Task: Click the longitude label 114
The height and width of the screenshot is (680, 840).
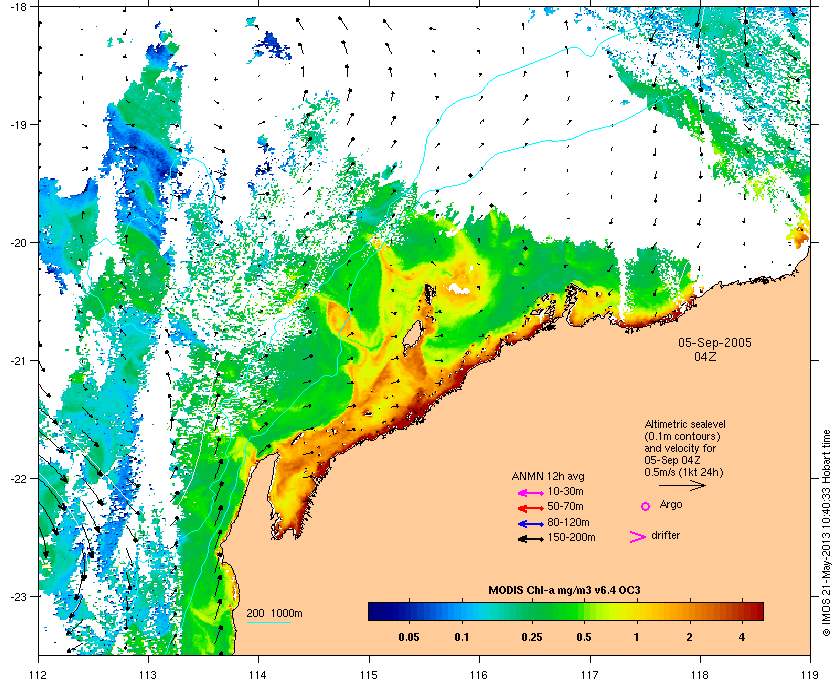Action: [258, 675]
